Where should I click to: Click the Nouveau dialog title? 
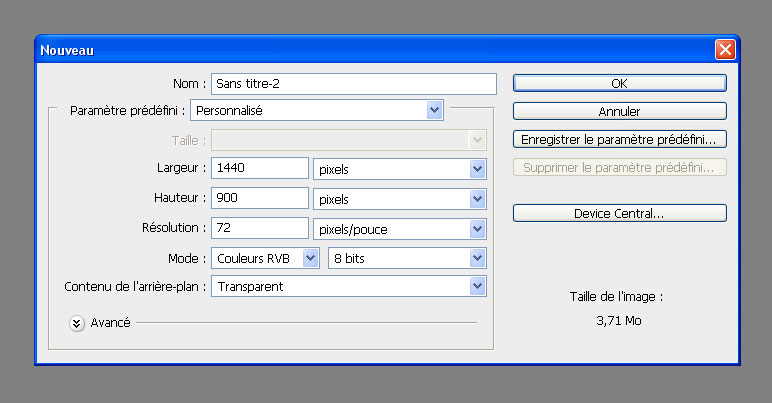(67, 50)
